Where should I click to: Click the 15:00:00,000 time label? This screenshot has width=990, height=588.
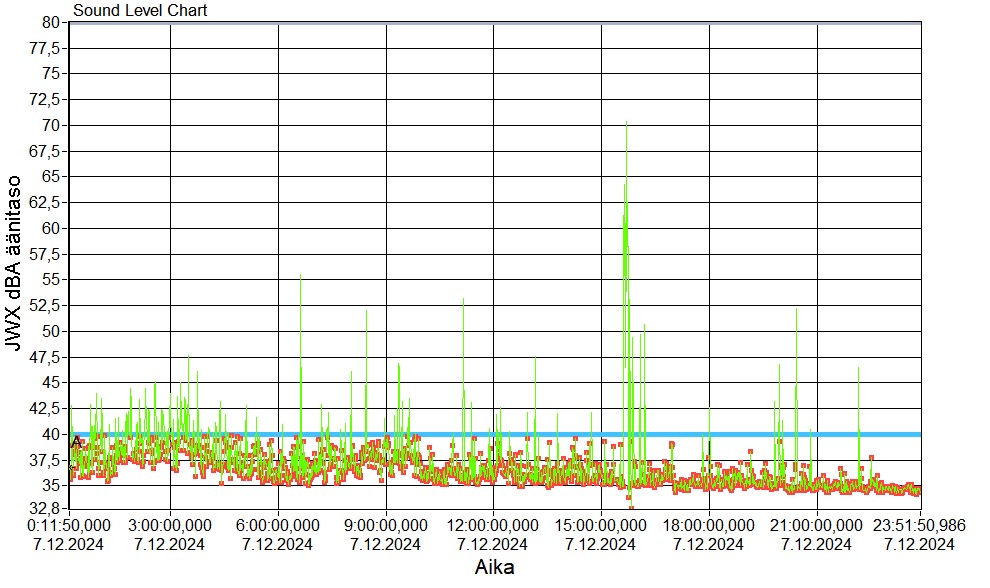click(602, 525)
